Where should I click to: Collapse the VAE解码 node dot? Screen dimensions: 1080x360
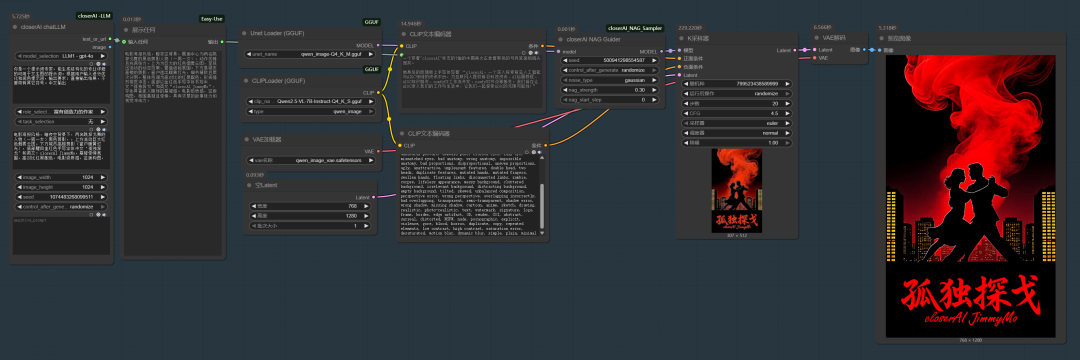pos(817,39)
